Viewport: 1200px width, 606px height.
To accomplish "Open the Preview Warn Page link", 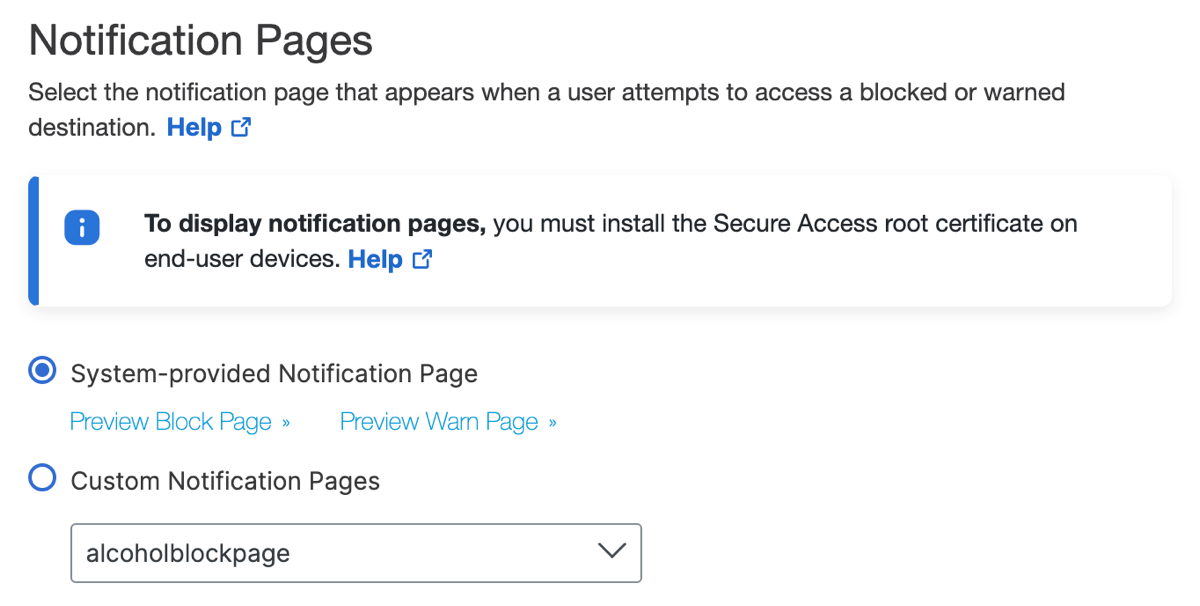I will pos(439,422).
